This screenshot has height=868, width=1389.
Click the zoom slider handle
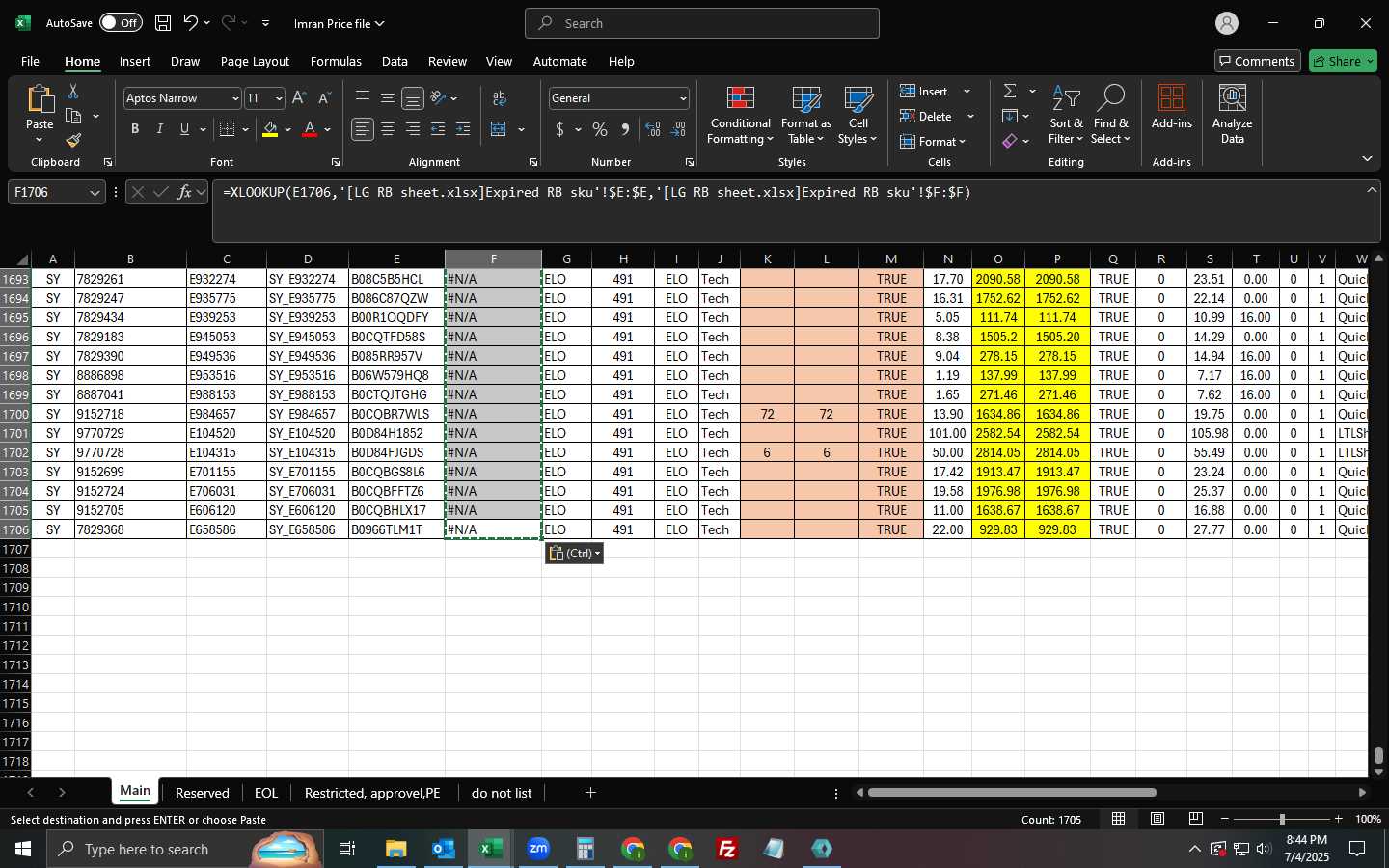[1282, 819]
